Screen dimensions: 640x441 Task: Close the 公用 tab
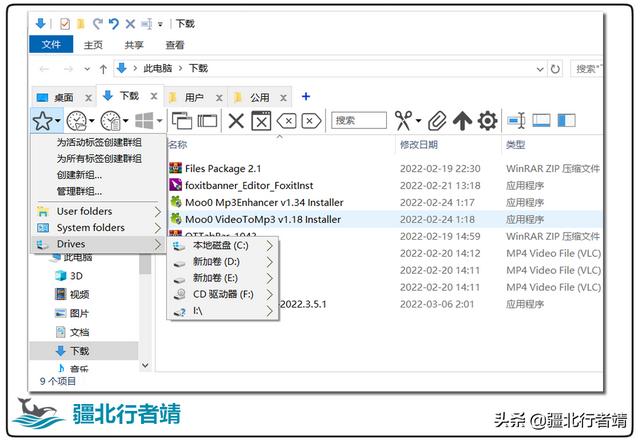[x=283, y=98]
